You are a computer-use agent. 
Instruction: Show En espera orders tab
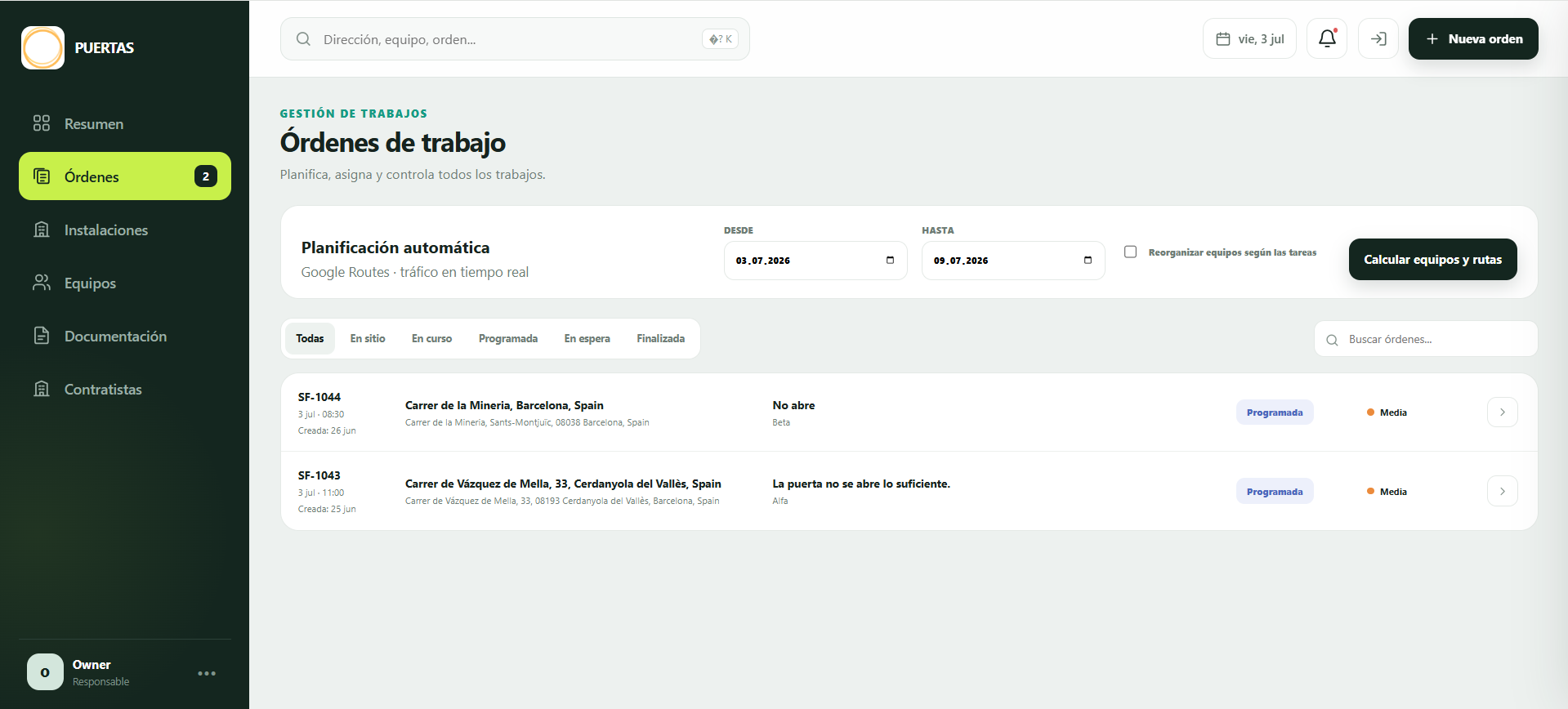(587, 338)
